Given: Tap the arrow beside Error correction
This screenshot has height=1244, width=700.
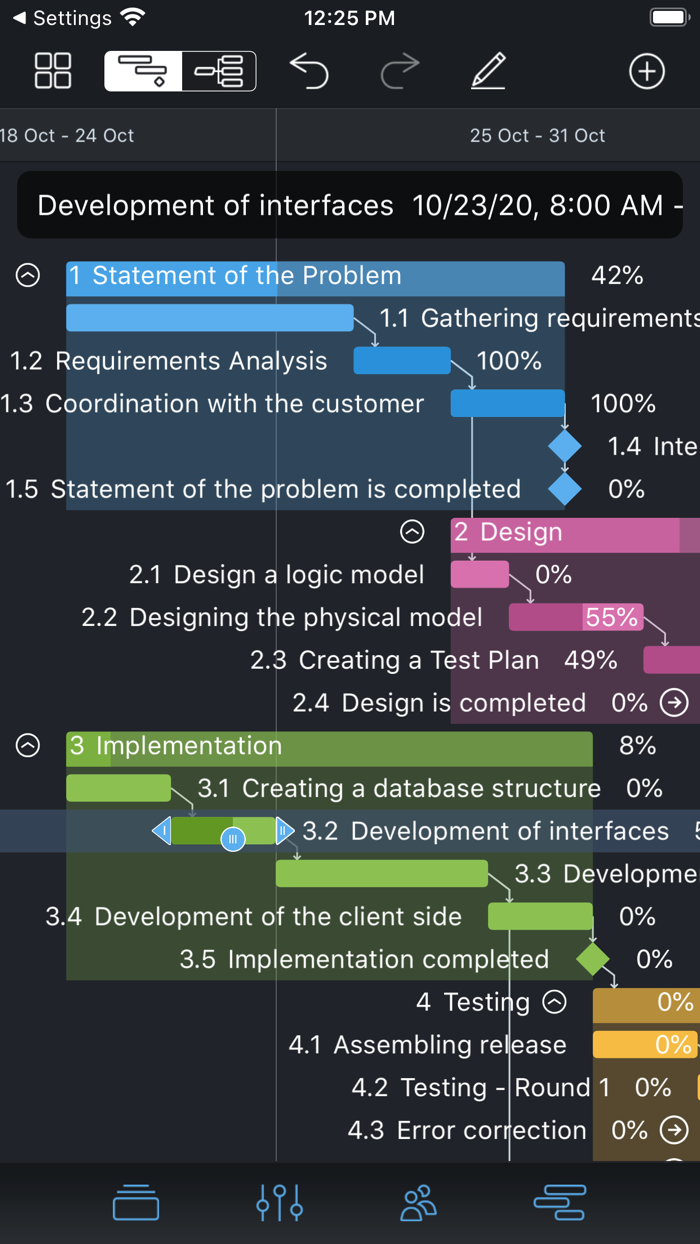Looking at the screenshot, I should click(x=676, y=1130).
